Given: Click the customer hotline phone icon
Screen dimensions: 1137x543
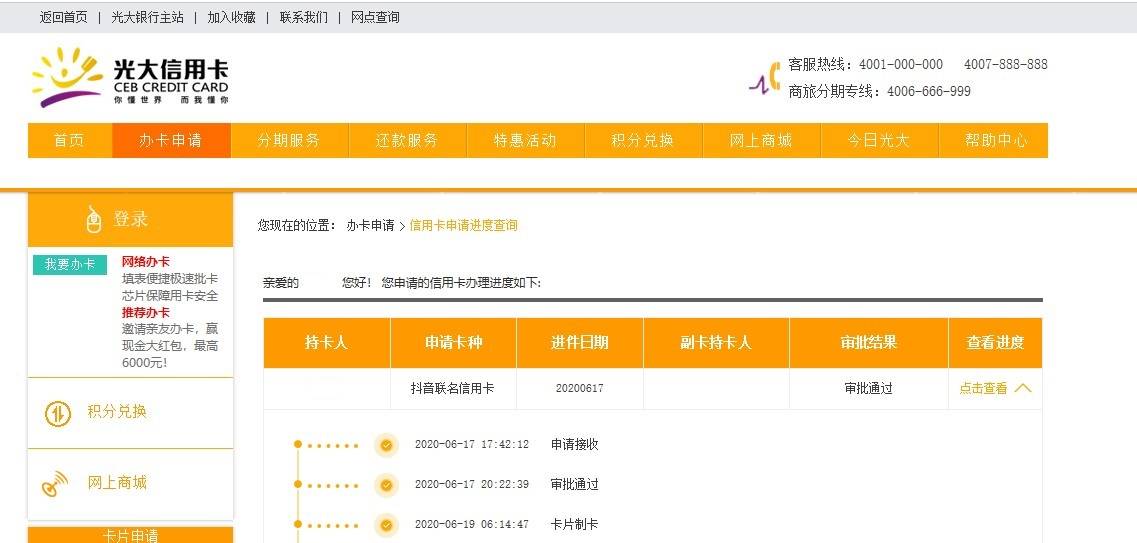Looking at the screenshot, I should coord(766,78).
